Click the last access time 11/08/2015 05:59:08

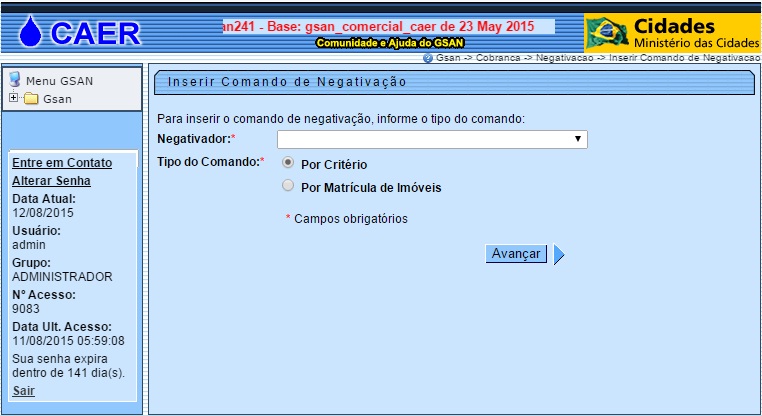coord(69,341)
